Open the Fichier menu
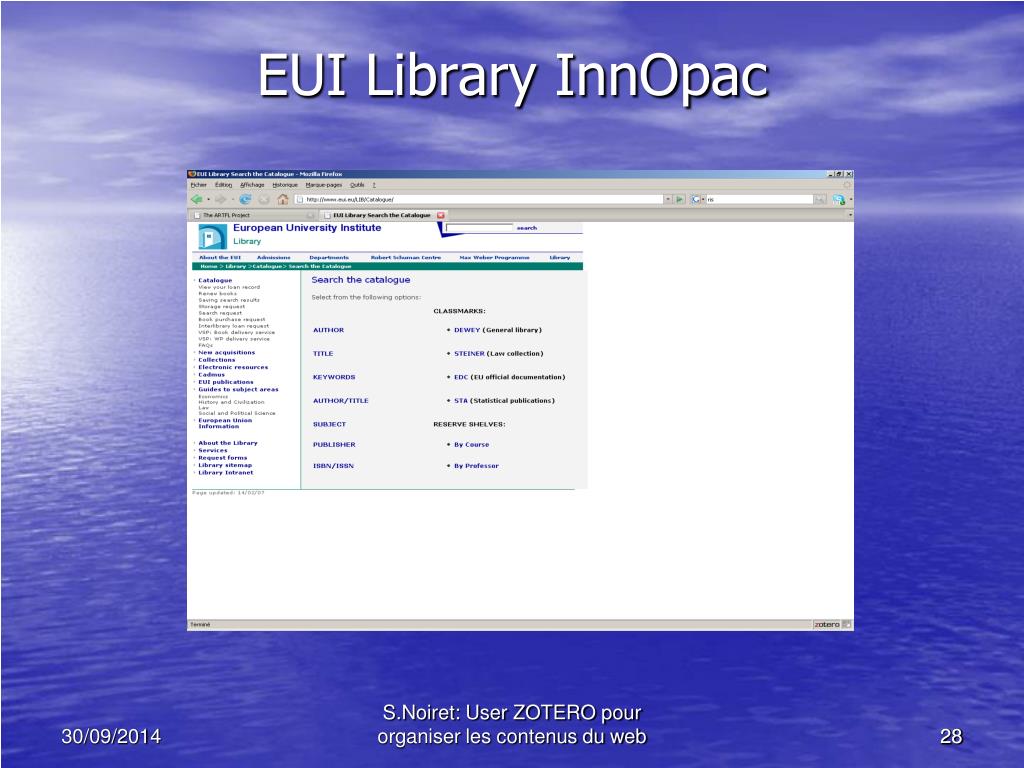 pos(199,185)
